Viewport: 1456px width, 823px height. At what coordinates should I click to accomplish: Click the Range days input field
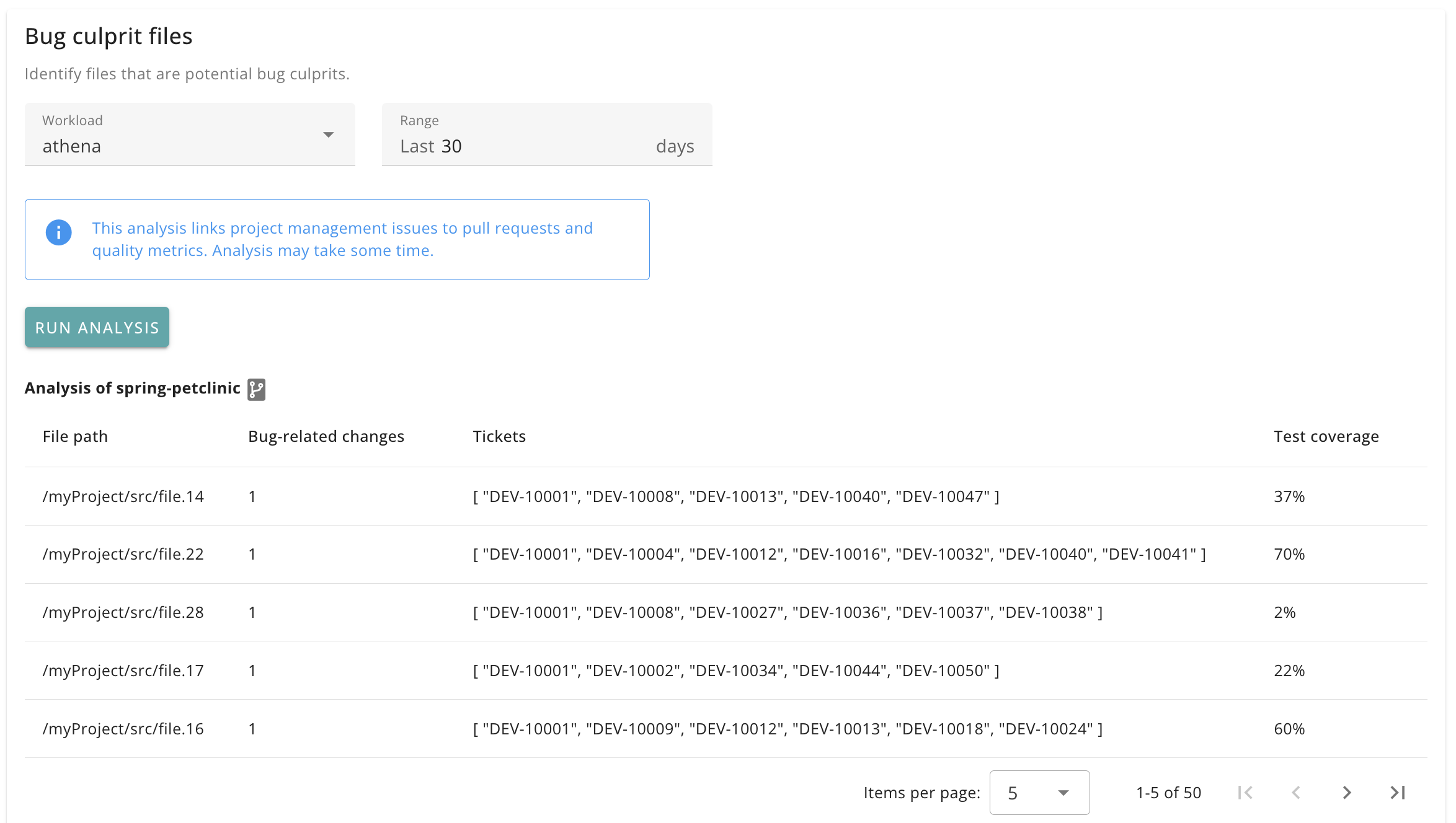(547, 134)
